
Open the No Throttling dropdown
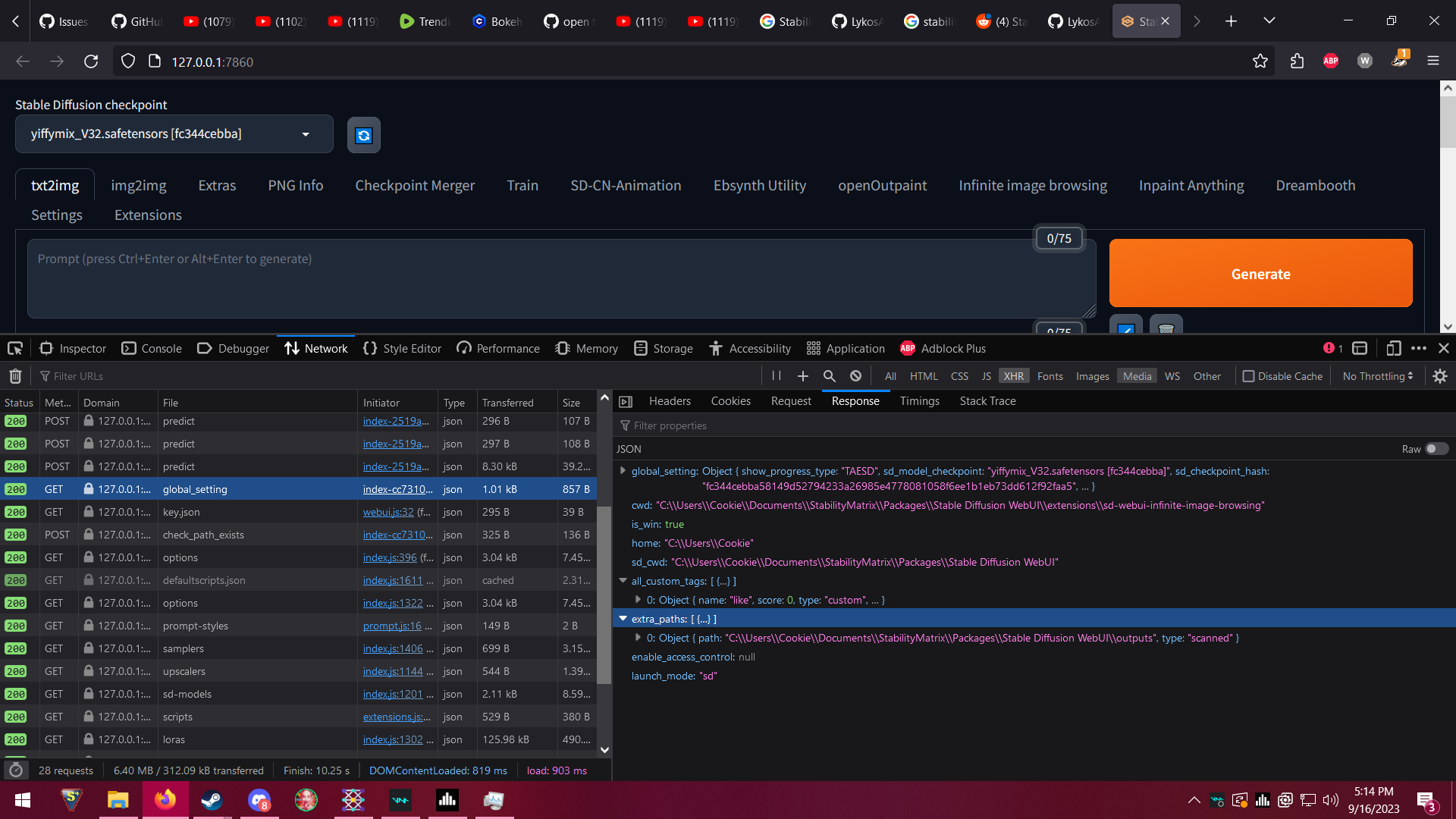tap(1376, 375)
